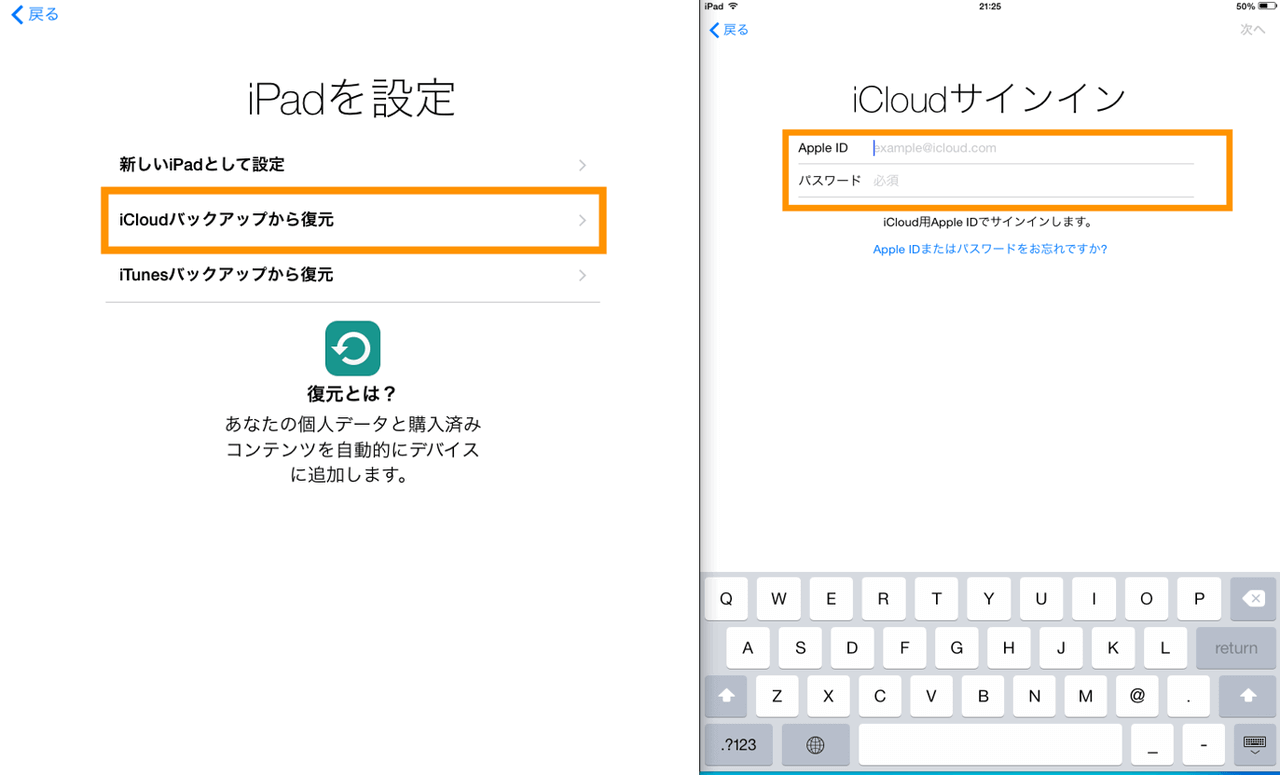The width and height of the screenshot is (1280, 775).
Task: Tap the B key
Action: [x=983, y=696]
